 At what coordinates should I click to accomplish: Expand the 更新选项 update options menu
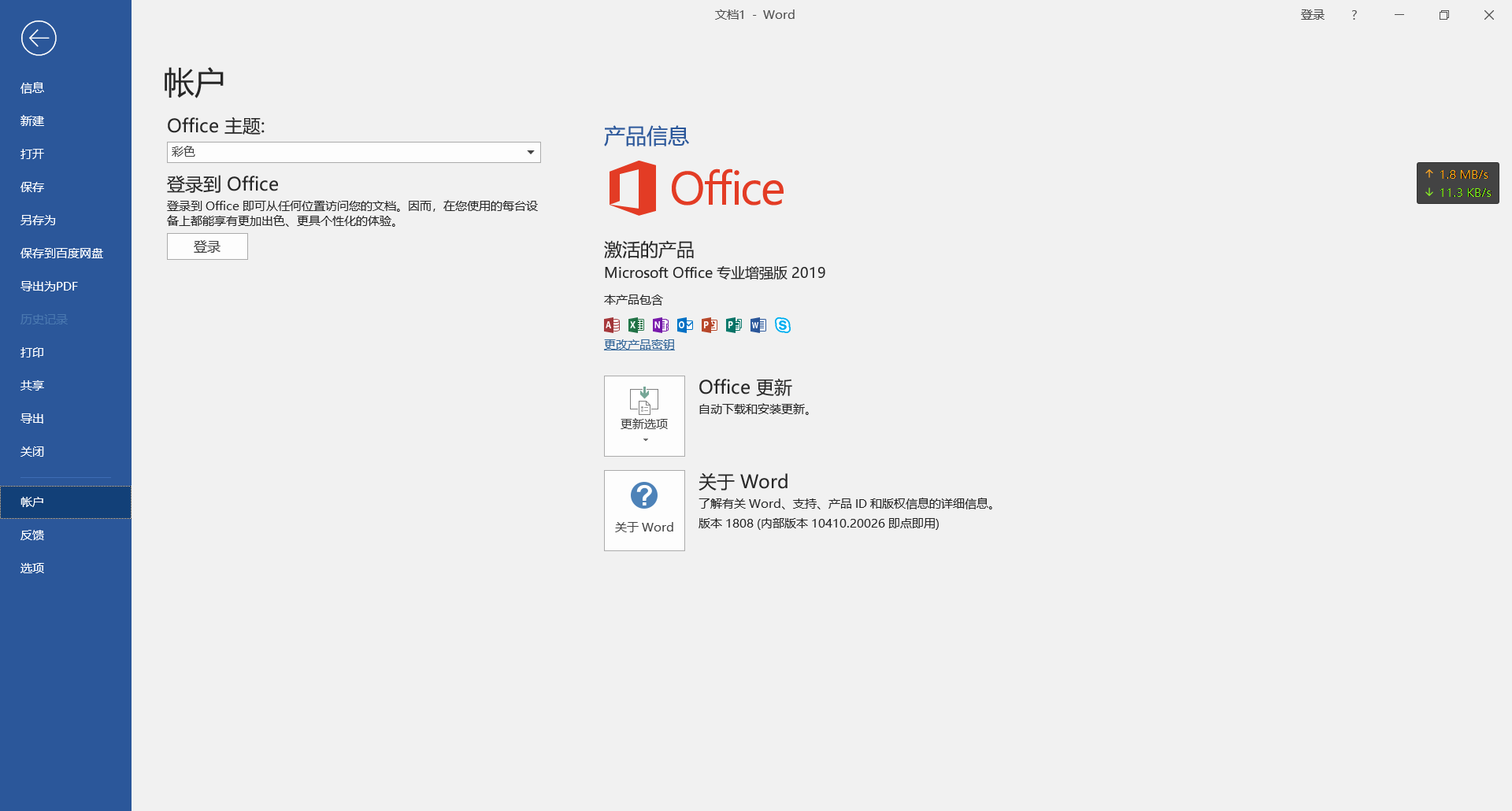coord(644,416)
